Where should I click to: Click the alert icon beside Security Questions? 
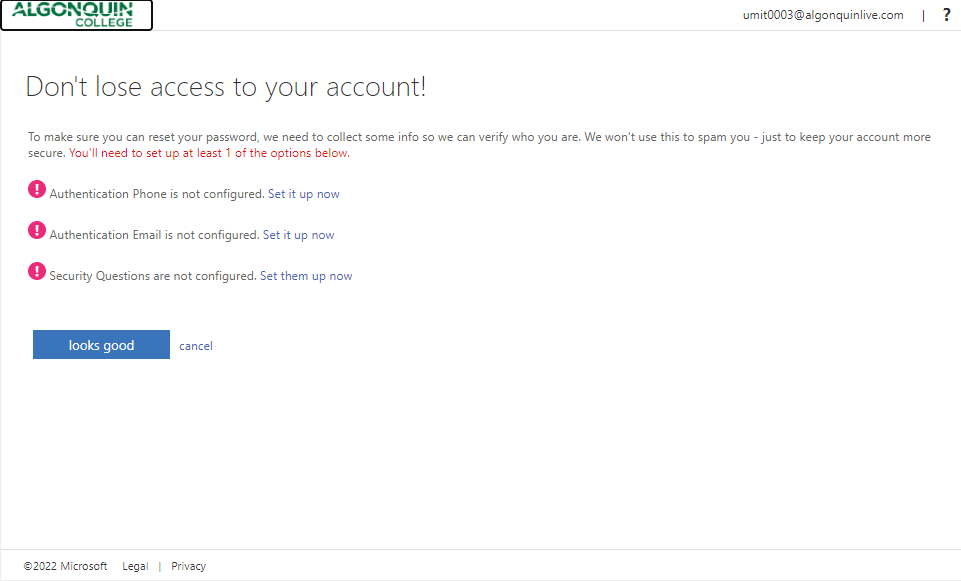tap(37, 271)
